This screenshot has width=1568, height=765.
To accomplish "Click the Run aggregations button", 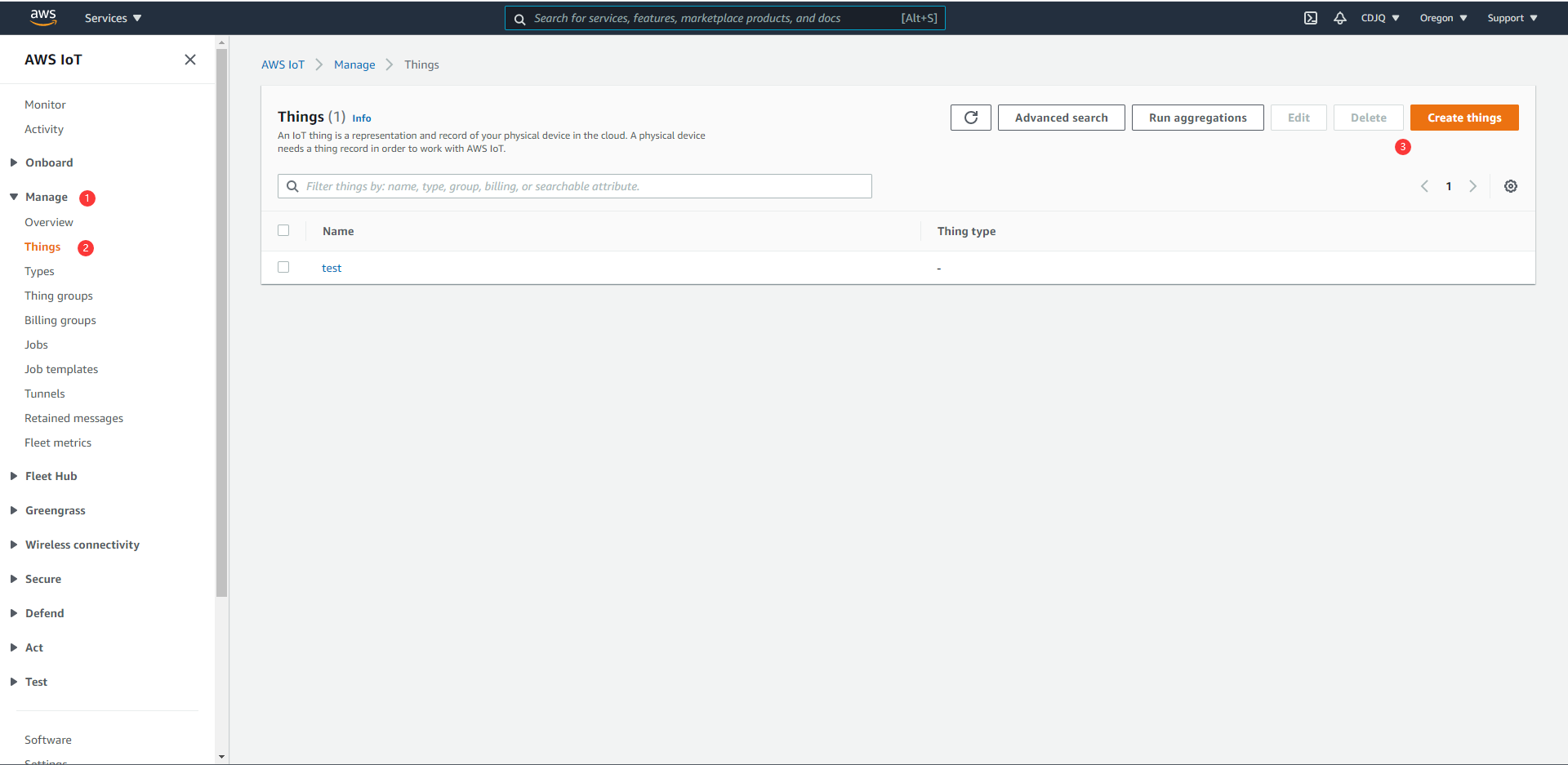I will click(1198, 118).
